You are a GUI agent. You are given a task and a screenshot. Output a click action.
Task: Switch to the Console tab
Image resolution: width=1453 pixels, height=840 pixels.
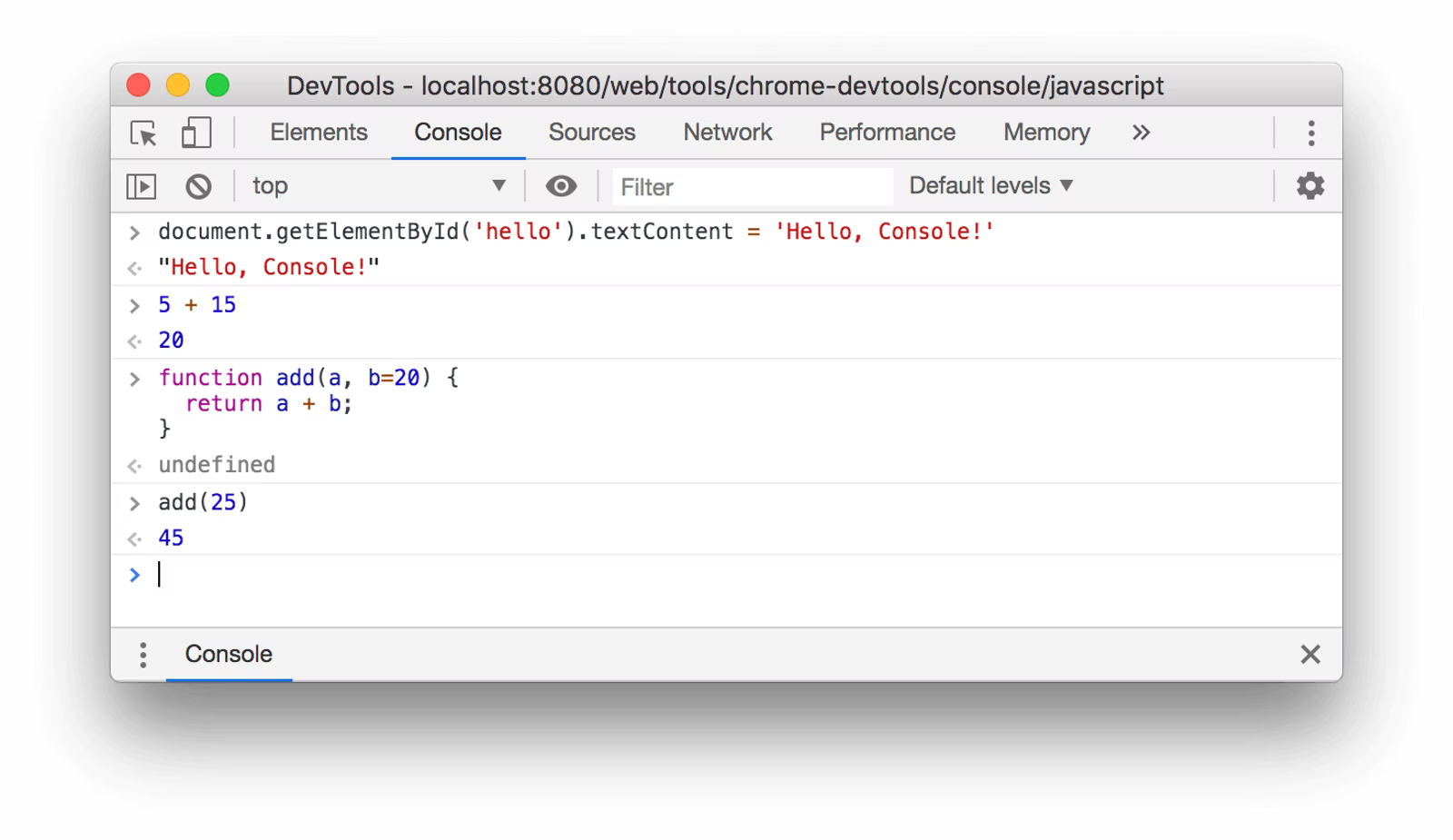click(x=458, y=133)
